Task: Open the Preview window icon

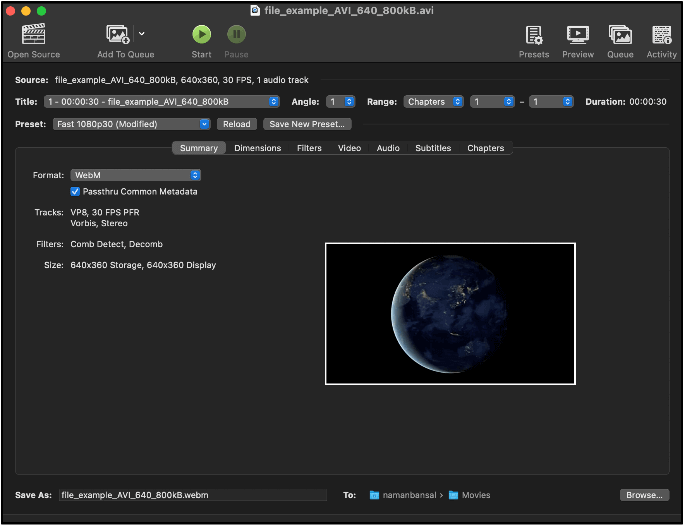Action: click(577, 35)
